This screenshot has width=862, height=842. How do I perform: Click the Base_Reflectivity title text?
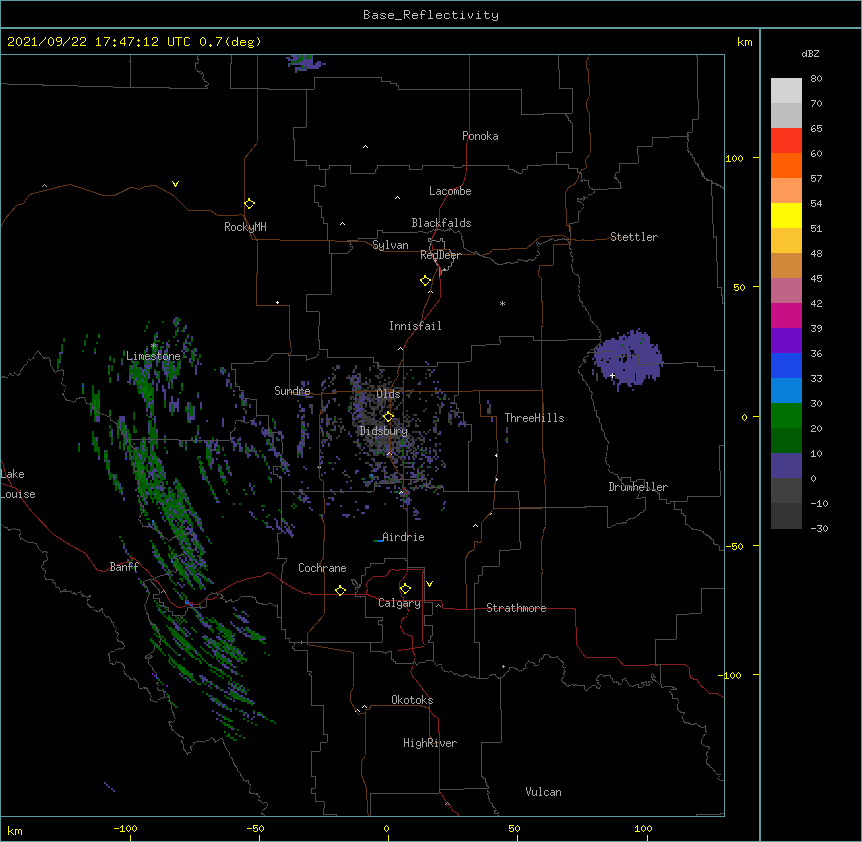tap(431, 15)
